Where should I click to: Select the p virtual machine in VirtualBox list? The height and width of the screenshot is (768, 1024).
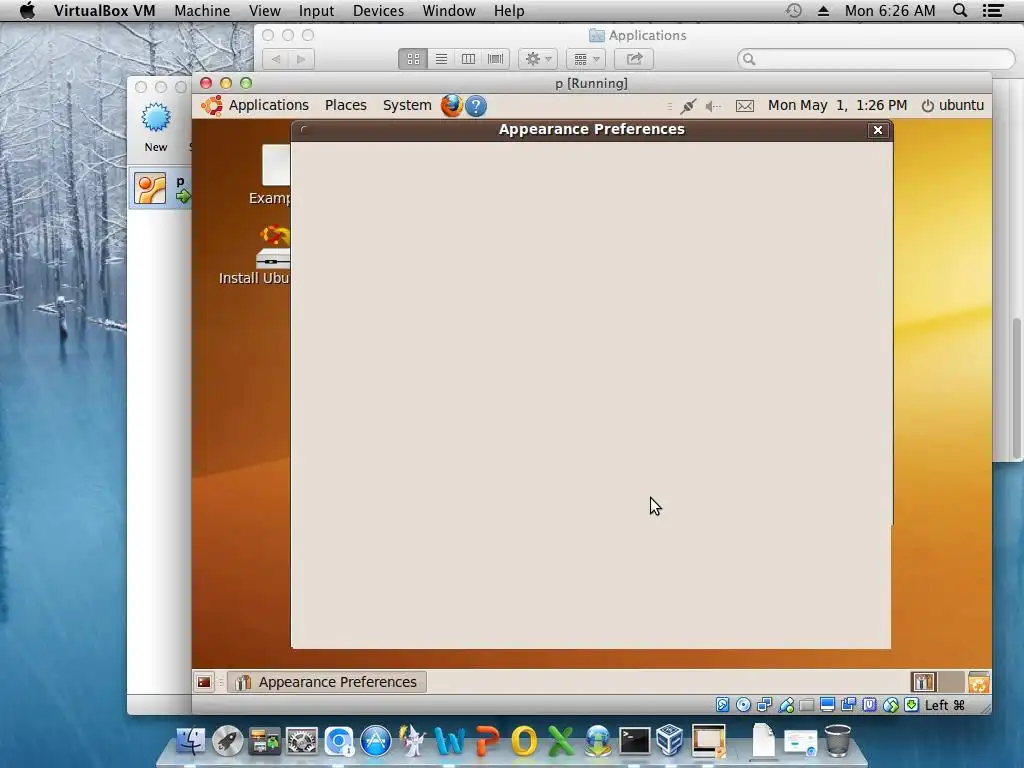click(x=161, y=189)
